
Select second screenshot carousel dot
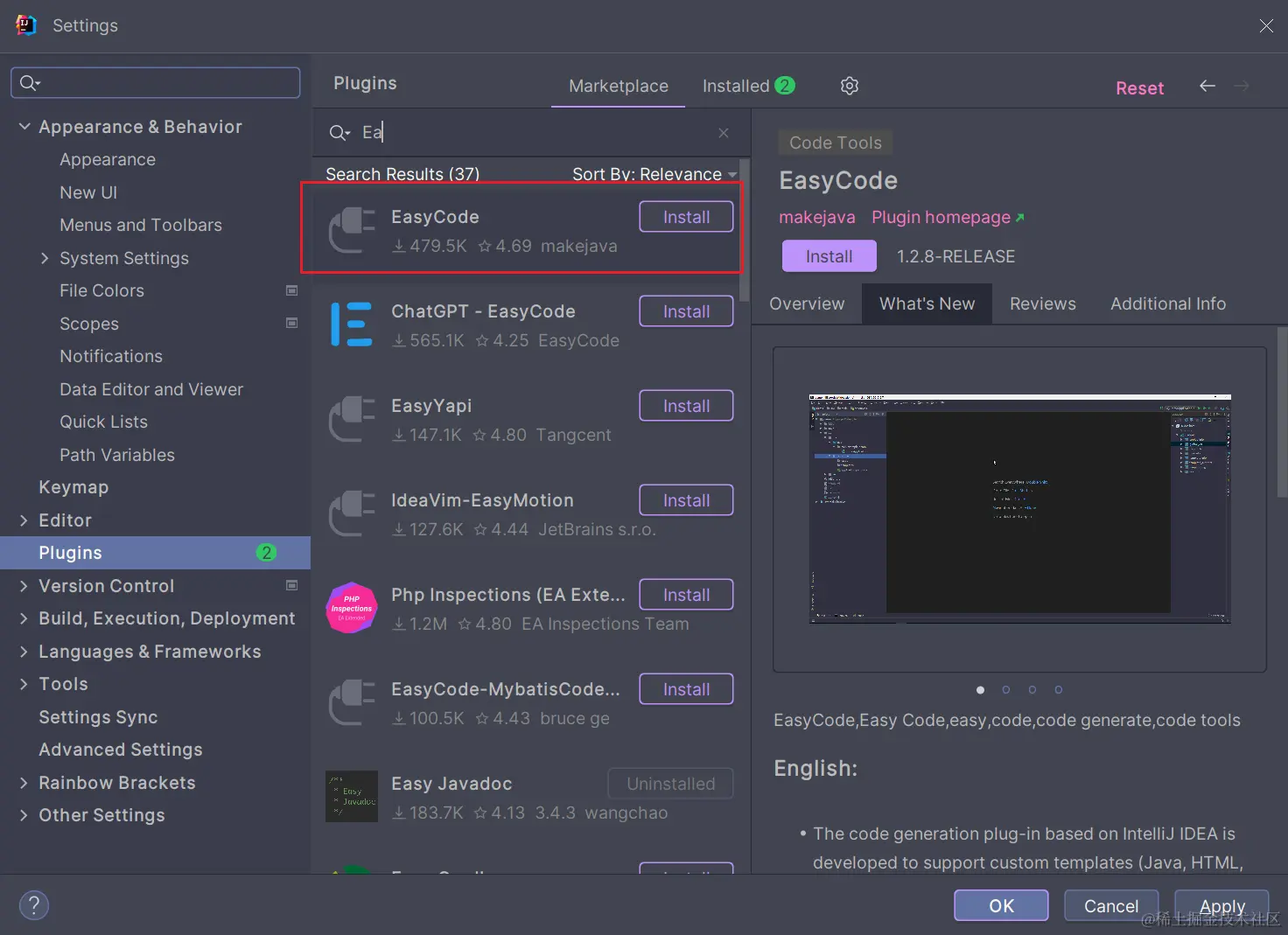[x=1006, y=690]
